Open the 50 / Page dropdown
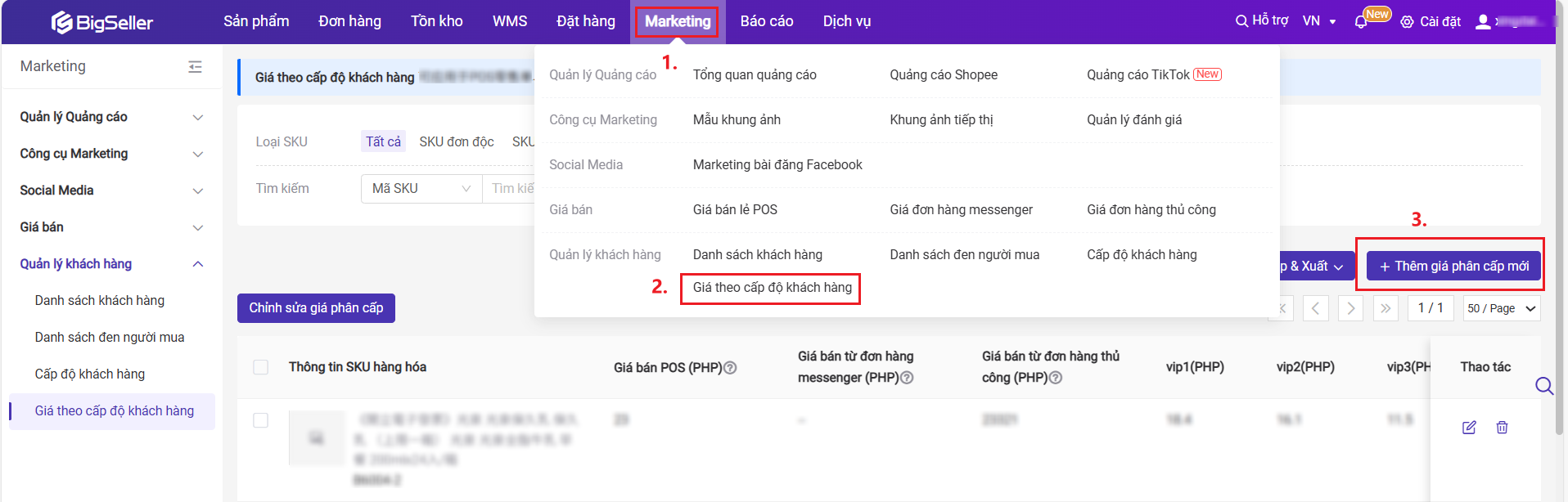The height and width of the screenshot is (502, 1568). point(1501,308)
